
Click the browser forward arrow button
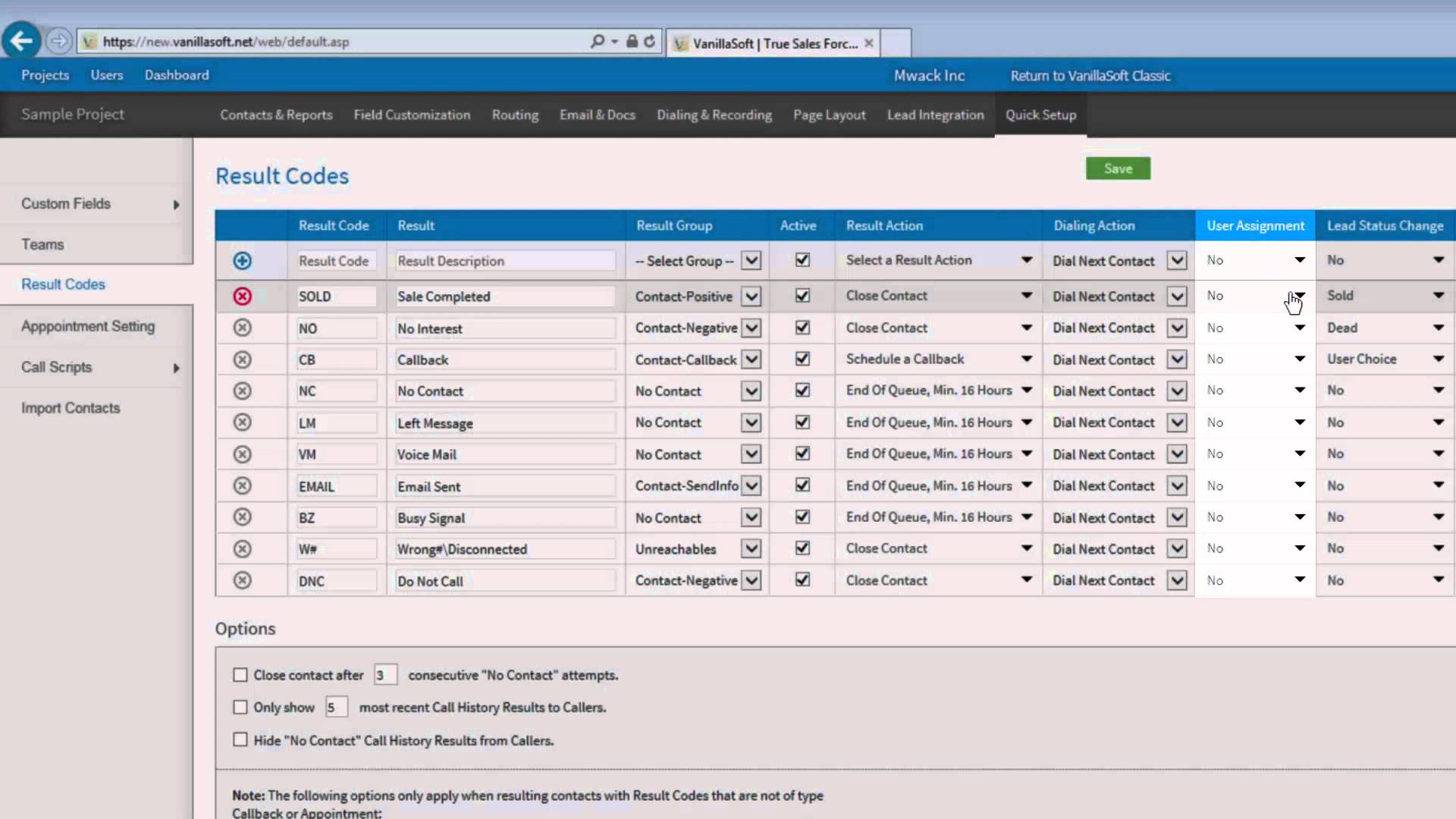pyautogui.click(x=58, y=41)
